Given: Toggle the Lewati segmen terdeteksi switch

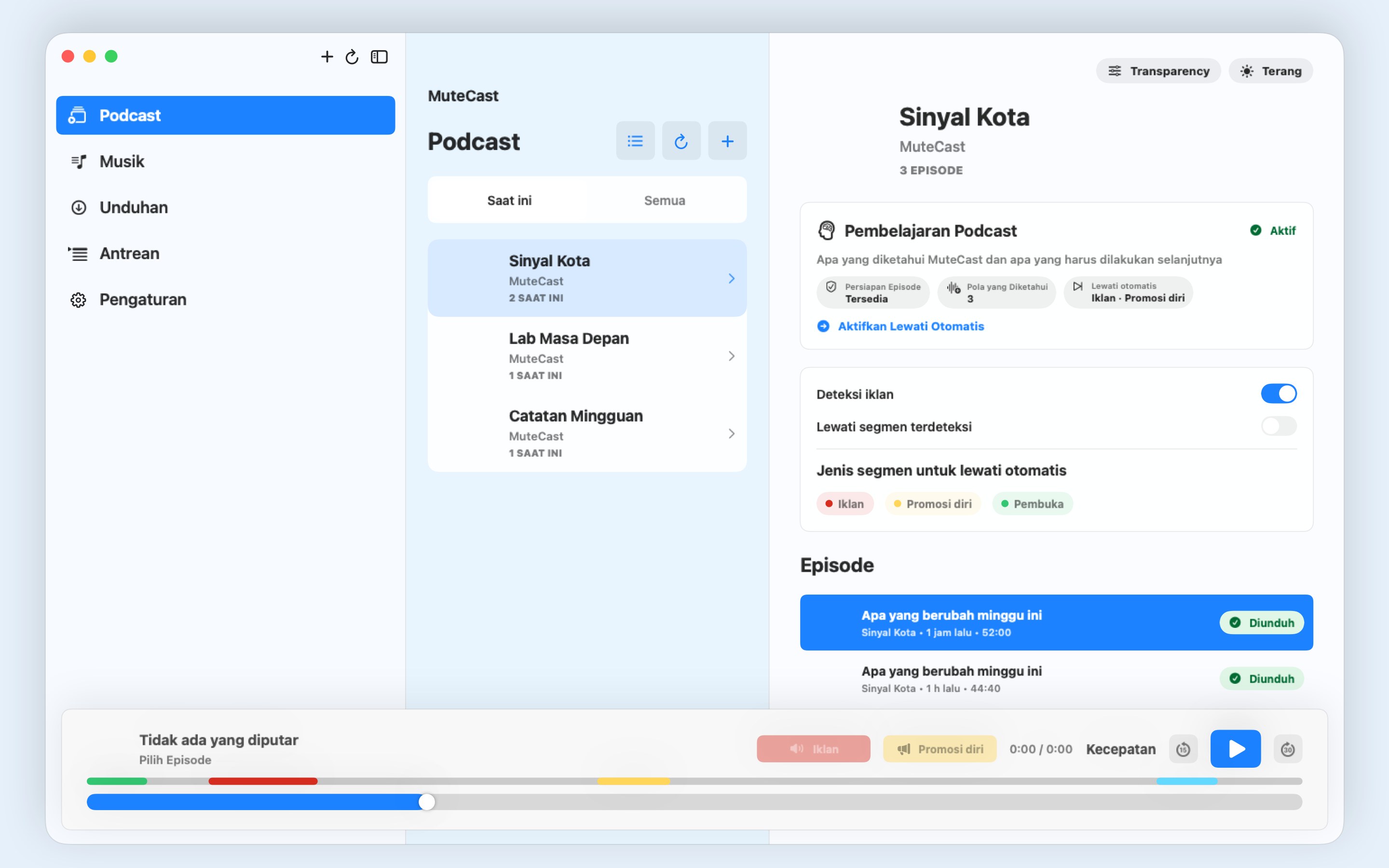Looking at the screenshot, I should click(x=1278, y=426).
